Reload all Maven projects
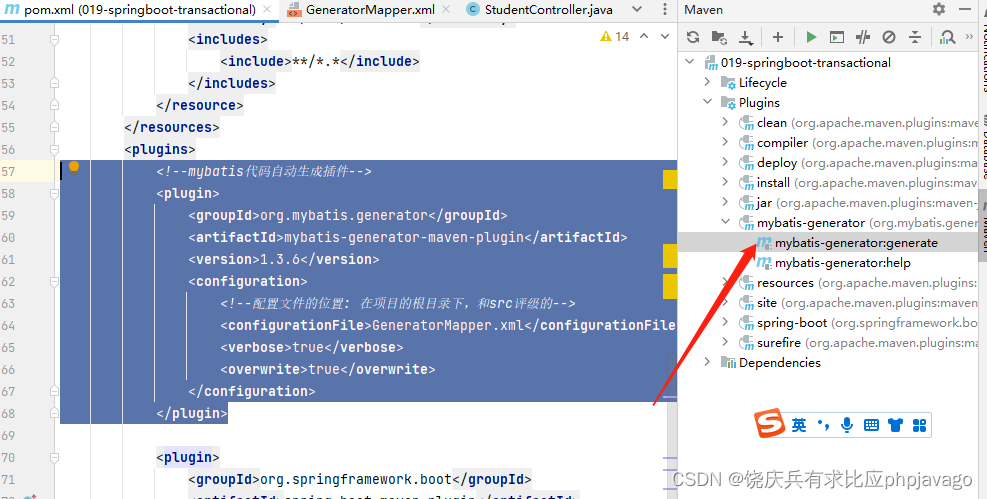 click(693, 37)
